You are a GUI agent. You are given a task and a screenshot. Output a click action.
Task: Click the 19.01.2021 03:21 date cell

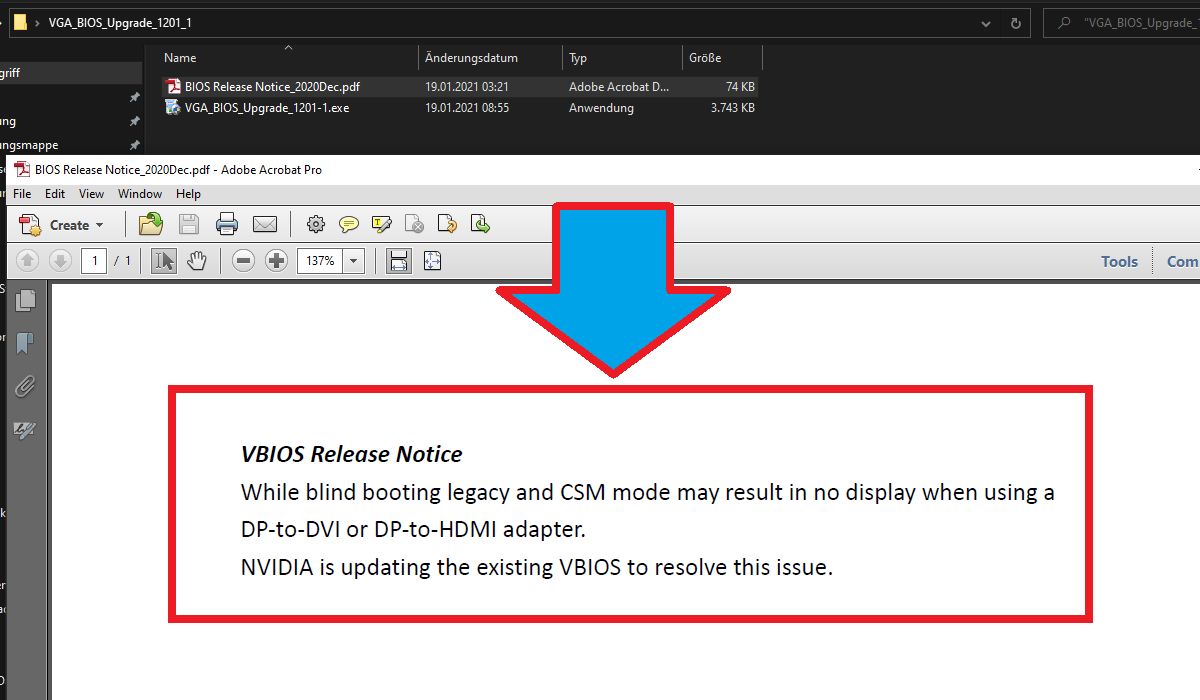(467, 87)
